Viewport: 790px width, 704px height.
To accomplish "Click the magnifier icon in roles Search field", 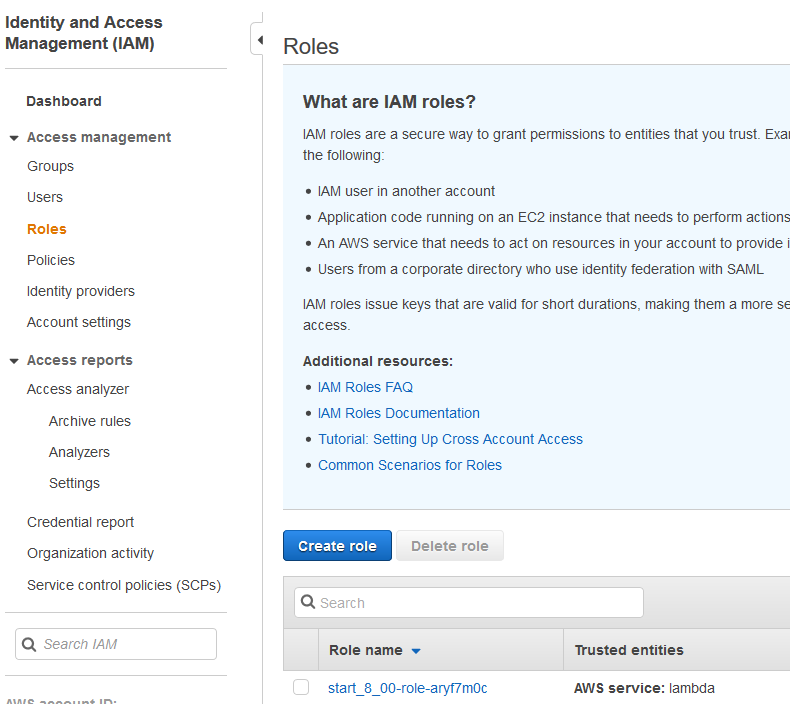I will point(308,602).
